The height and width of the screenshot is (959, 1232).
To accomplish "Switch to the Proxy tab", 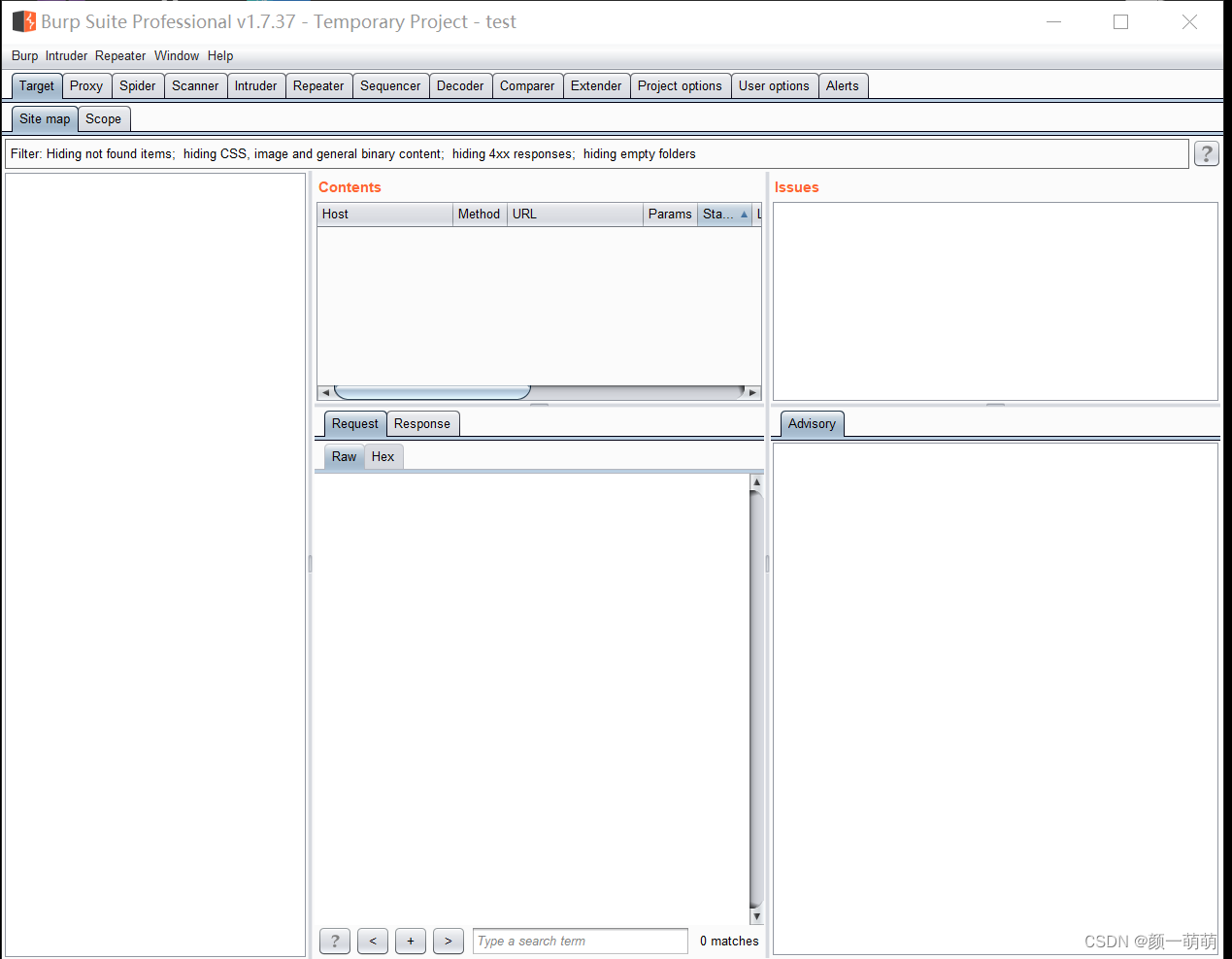I will pos(86,85).
